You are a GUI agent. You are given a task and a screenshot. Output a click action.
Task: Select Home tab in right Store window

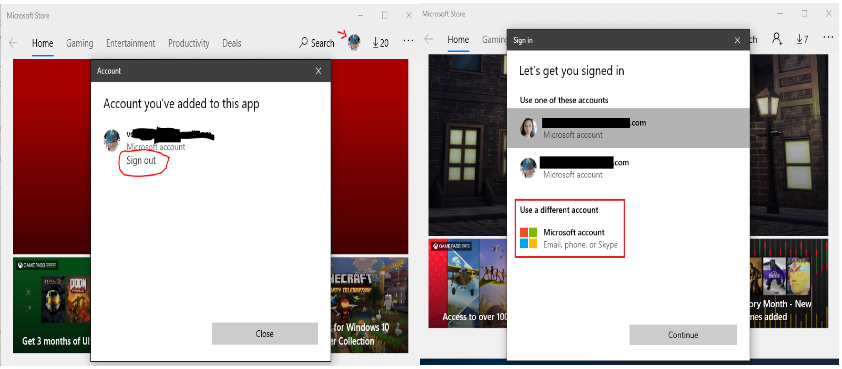(458, 39)
